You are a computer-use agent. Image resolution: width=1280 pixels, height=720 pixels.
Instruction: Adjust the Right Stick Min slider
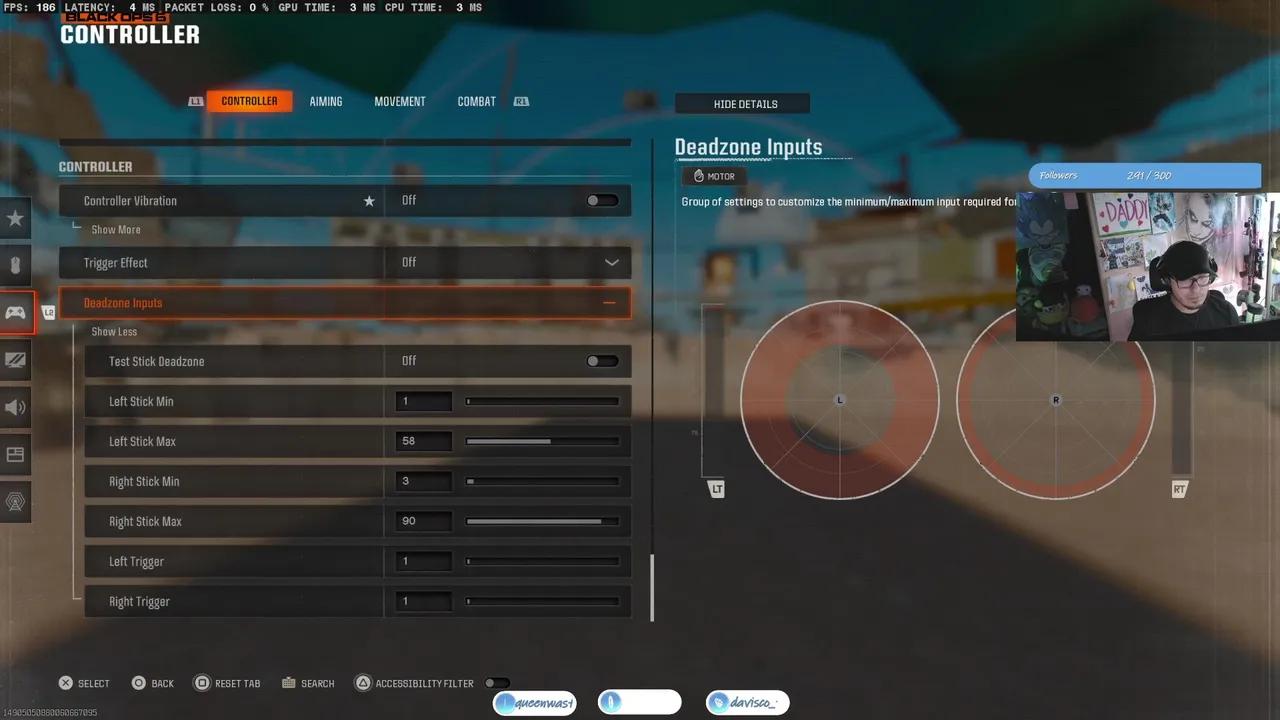542,481
